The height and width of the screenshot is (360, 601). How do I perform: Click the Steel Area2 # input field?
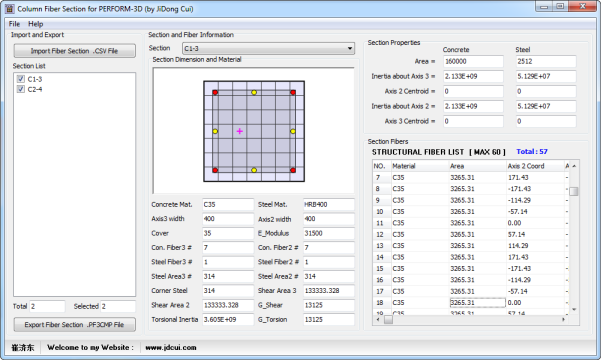(328, 276)
